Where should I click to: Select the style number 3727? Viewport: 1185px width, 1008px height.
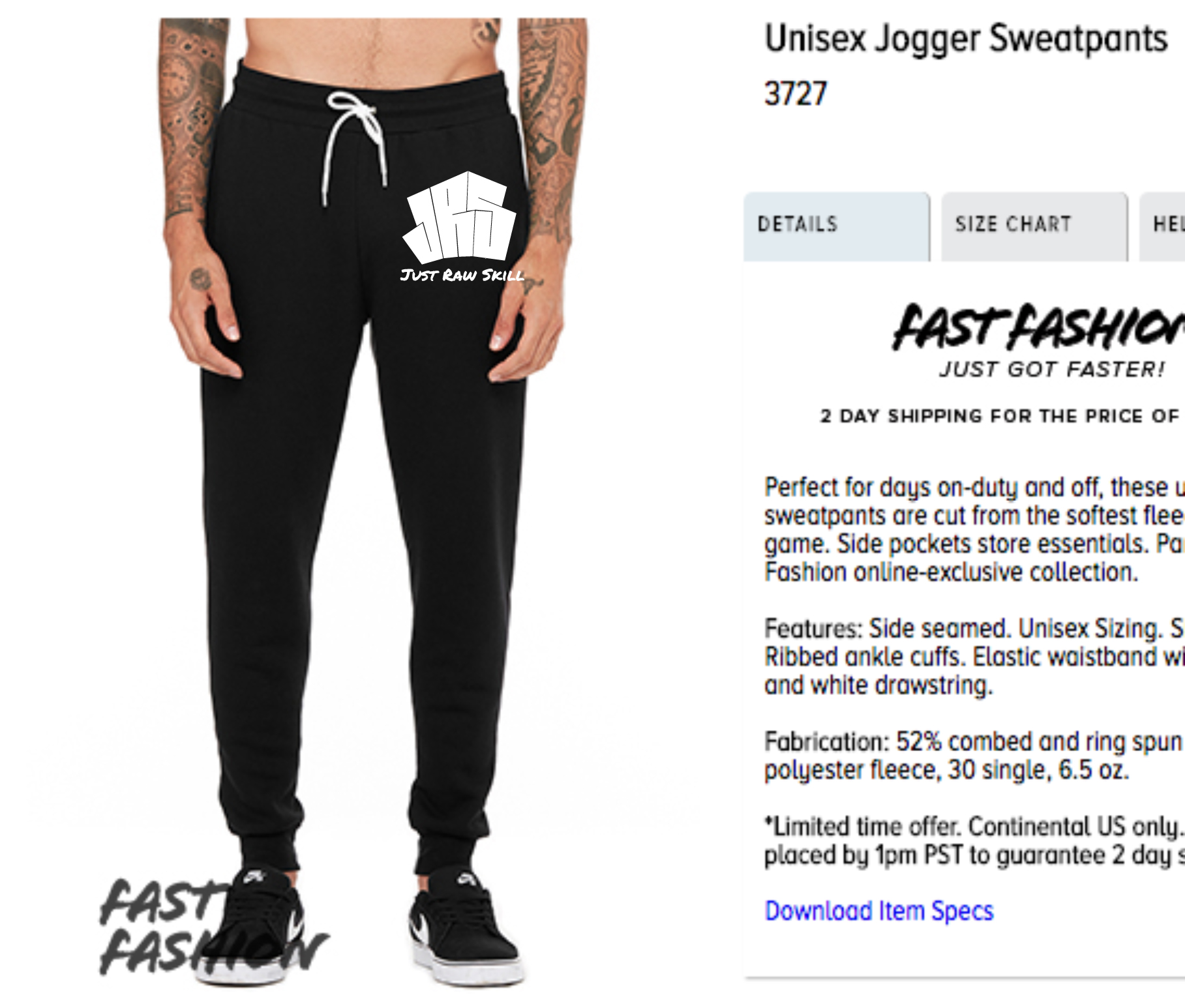tap(796, 94)
